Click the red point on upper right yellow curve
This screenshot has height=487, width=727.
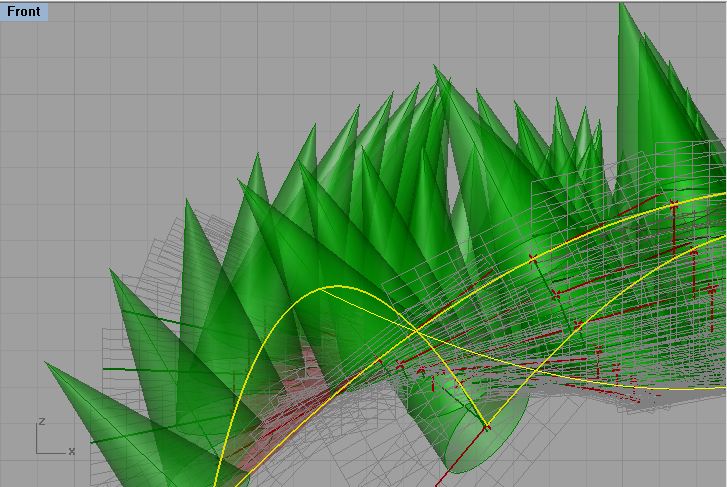pyautogui.click(x=674, y=205)
